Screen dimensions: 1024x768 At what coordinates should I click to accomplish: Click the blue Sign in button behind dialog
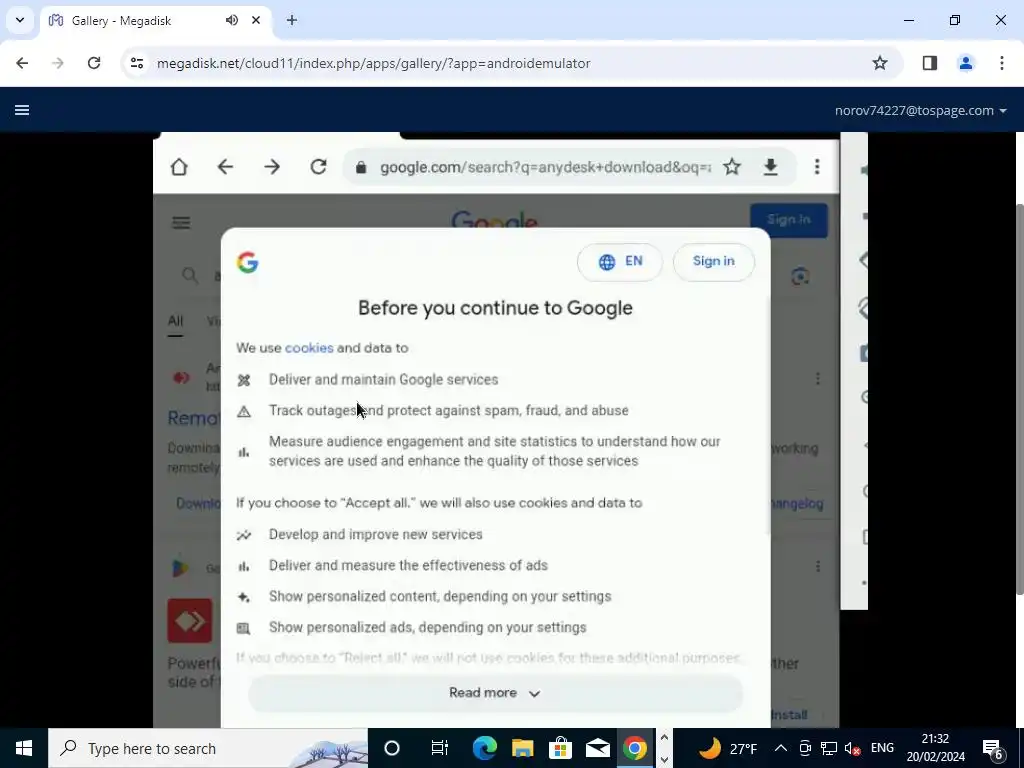788,220
